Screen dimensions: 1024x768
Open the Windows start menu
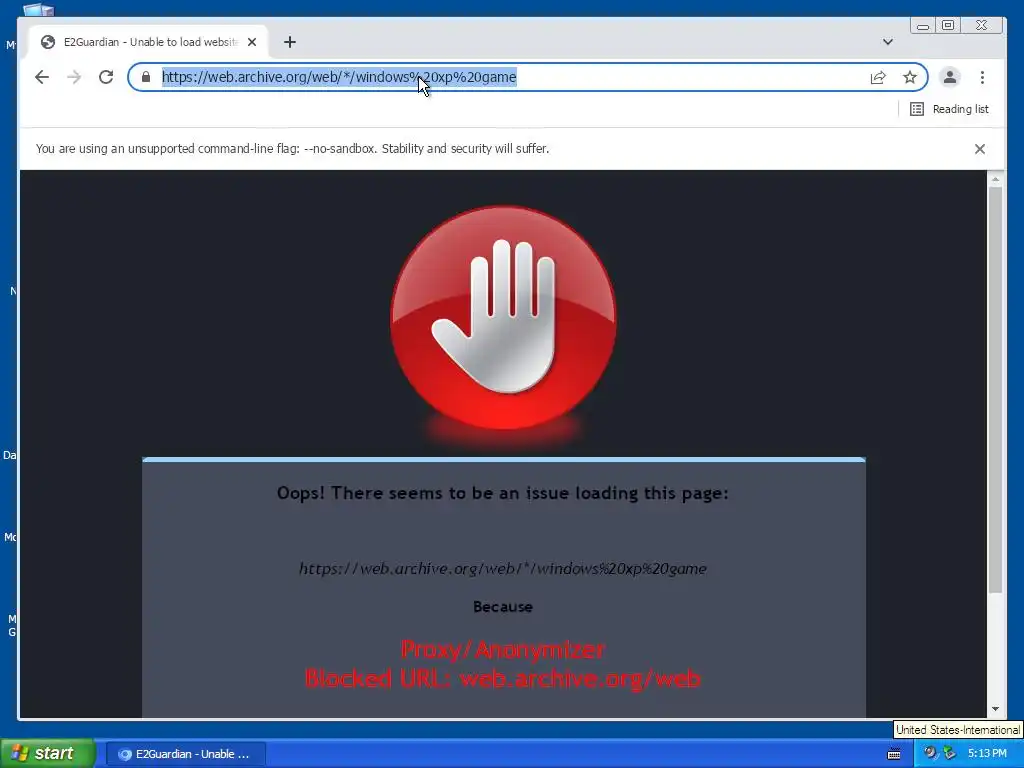click(48, 753)
